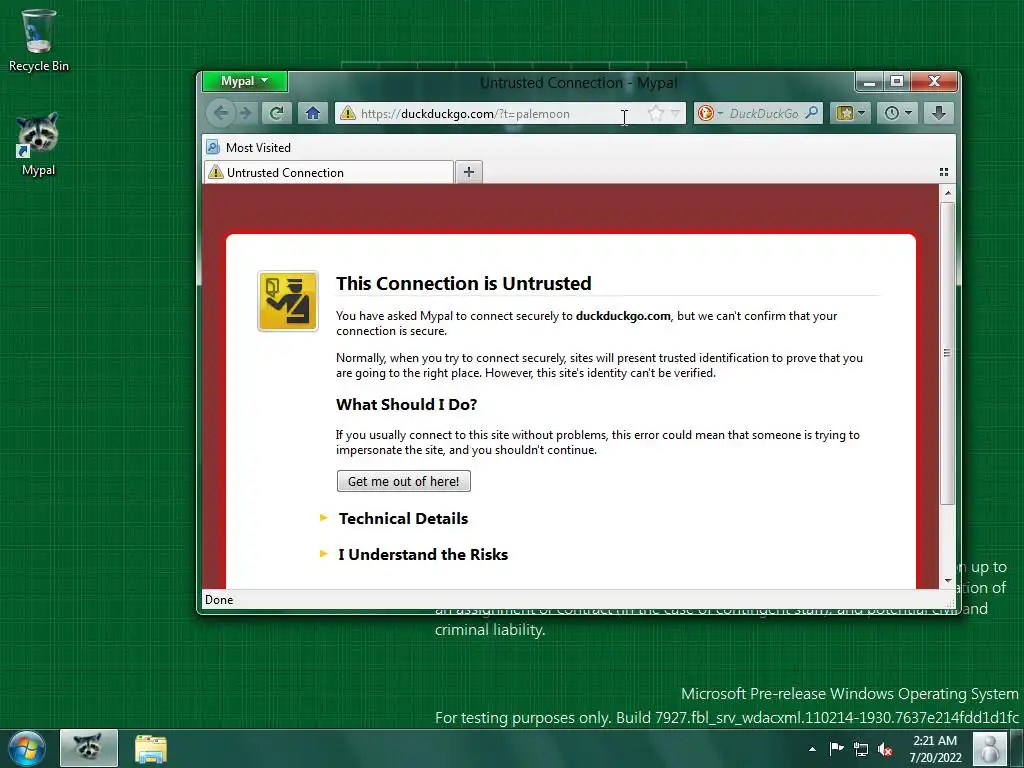The width and height of the screenshot is (1024, 768).
Task: Open the DuckDuckGo search engine selector
Action: coord(710,114)
